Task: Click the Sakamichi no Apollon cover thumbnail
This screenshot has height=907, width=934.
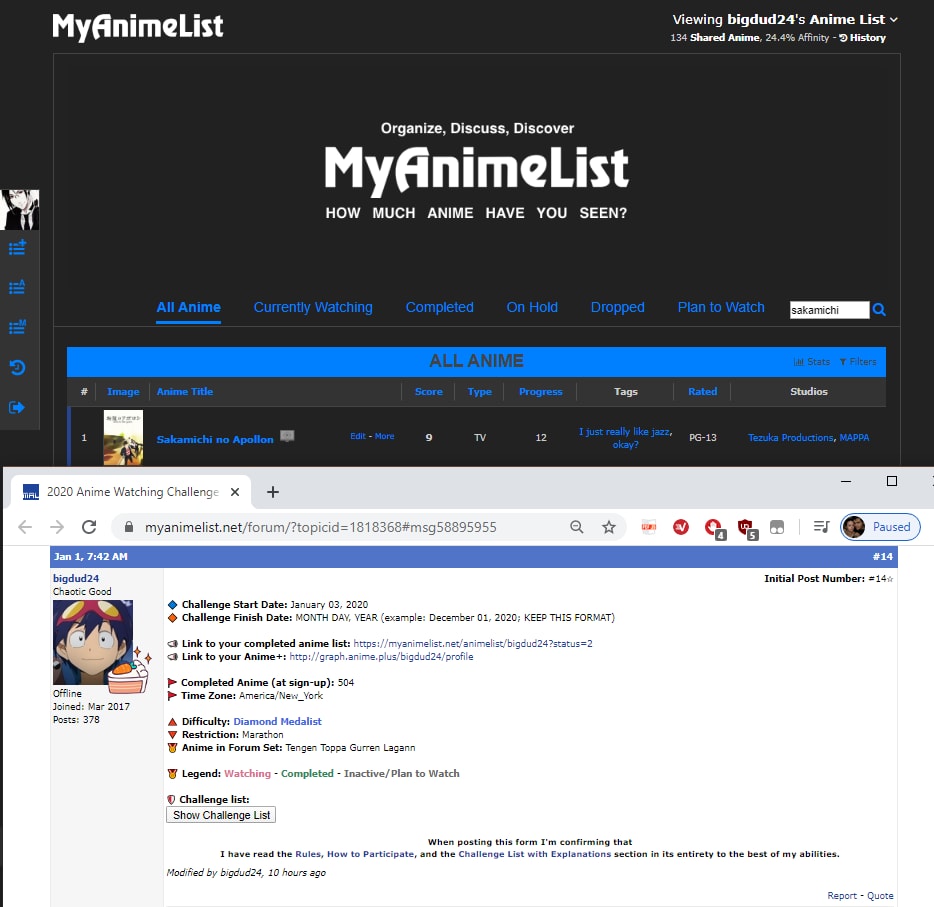Action: click(x=123, y=438)
